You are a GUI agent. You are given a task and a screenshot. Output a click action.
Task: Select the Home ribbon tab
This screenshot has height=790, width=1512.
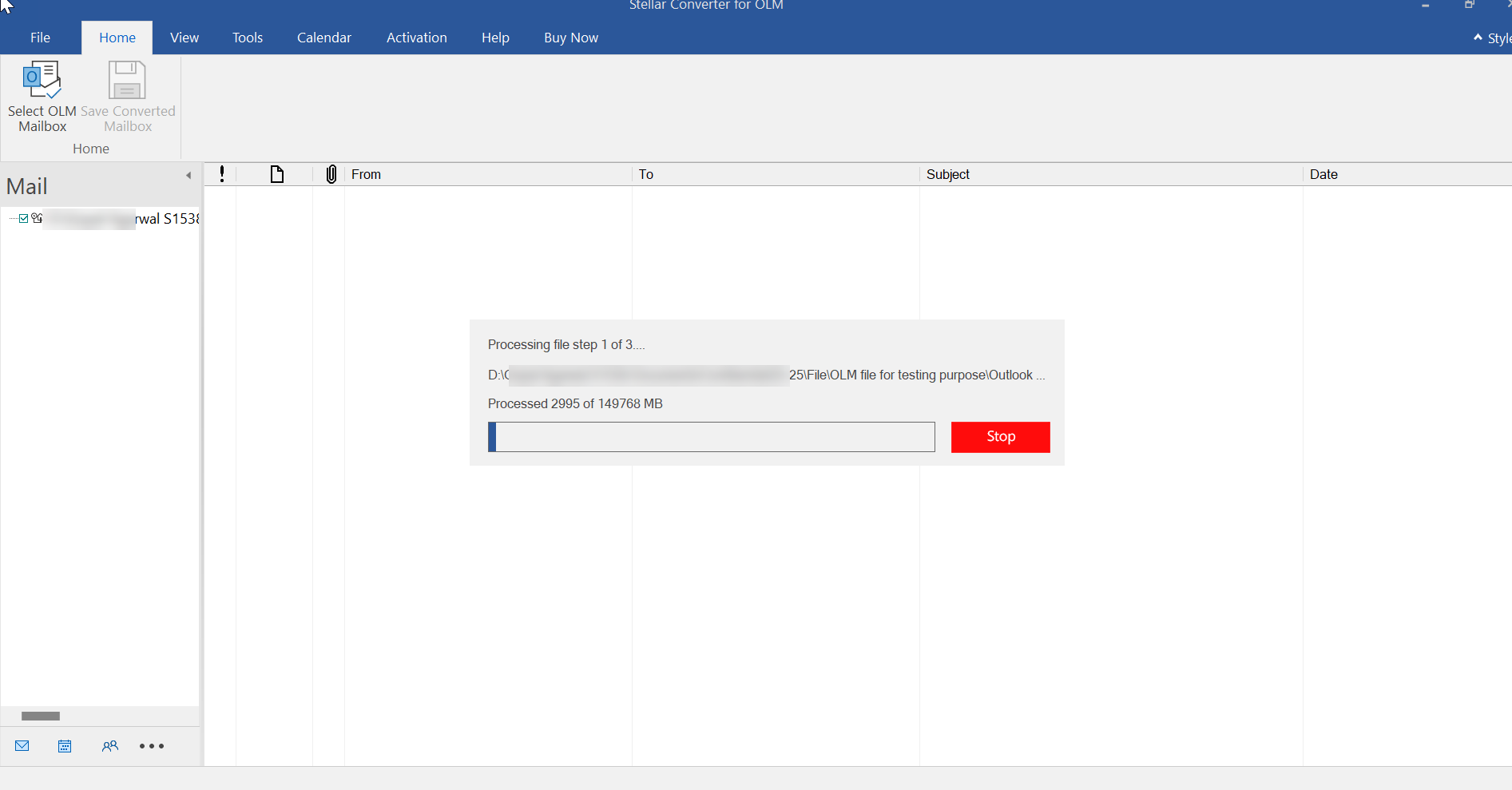tap(117, 38)
